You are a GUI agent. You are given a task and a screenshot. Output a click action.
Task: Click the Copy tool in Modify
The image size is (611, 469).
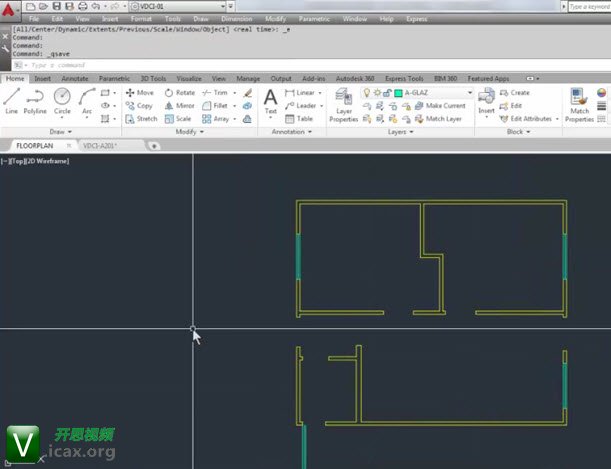click(139, 106)
